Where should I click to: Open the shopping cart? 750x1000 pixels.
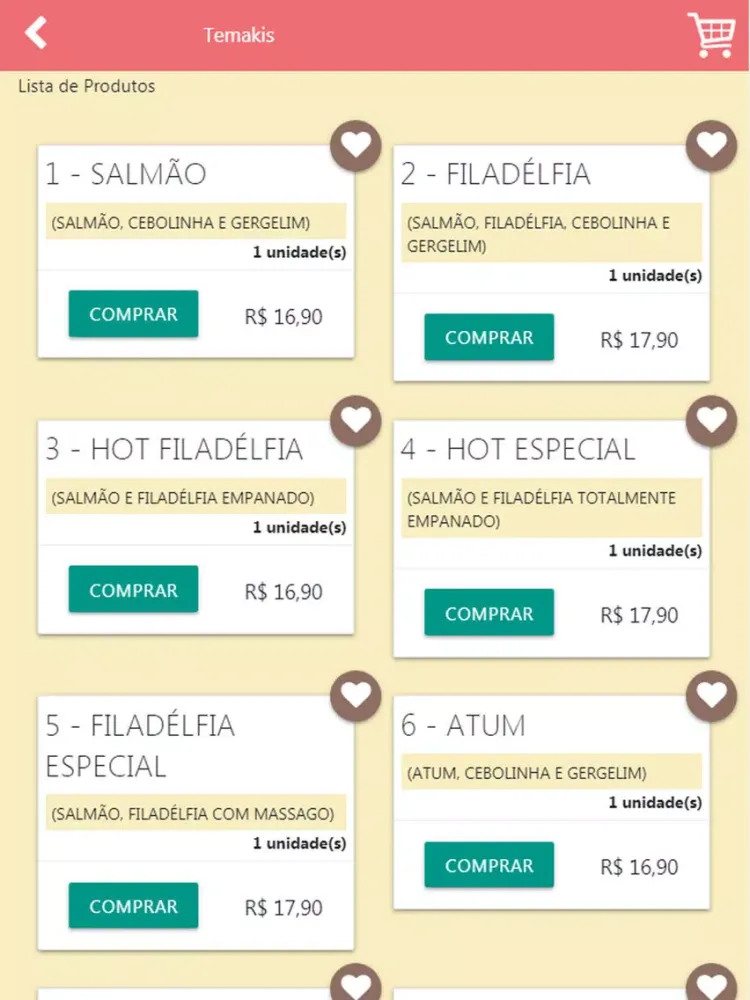point(710,35)
